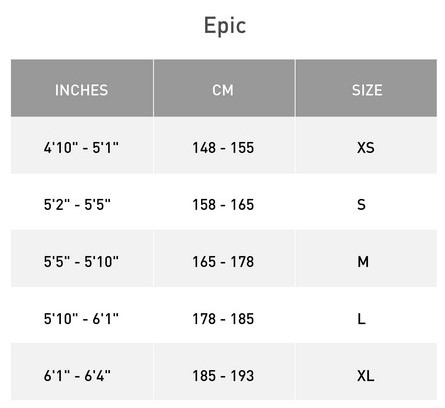Click the 5'2" - 5'5" height cell
Viewport: 445px width, 408px height.
coord(82,202)
